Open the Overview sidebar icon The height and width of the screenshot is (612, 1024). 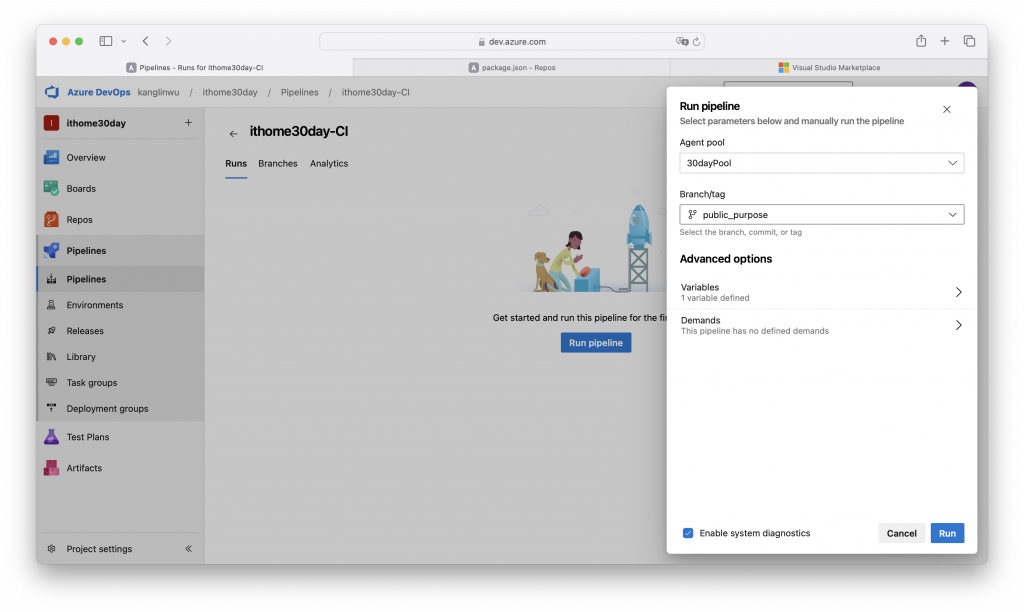coord(52,157)
